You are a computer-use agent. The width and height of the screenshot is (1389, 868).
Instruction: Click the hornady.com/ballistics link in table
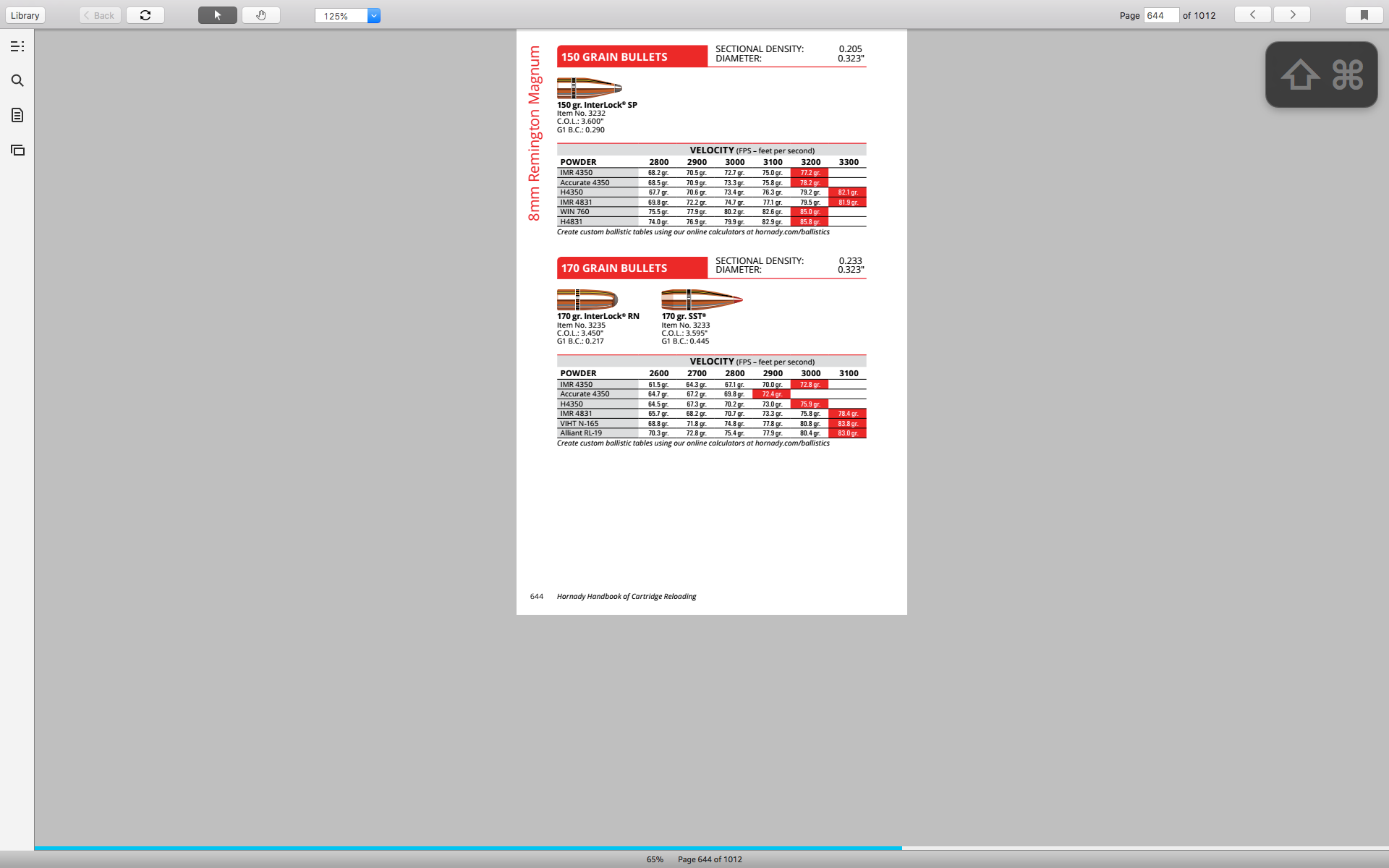click(x=793, y=232)
